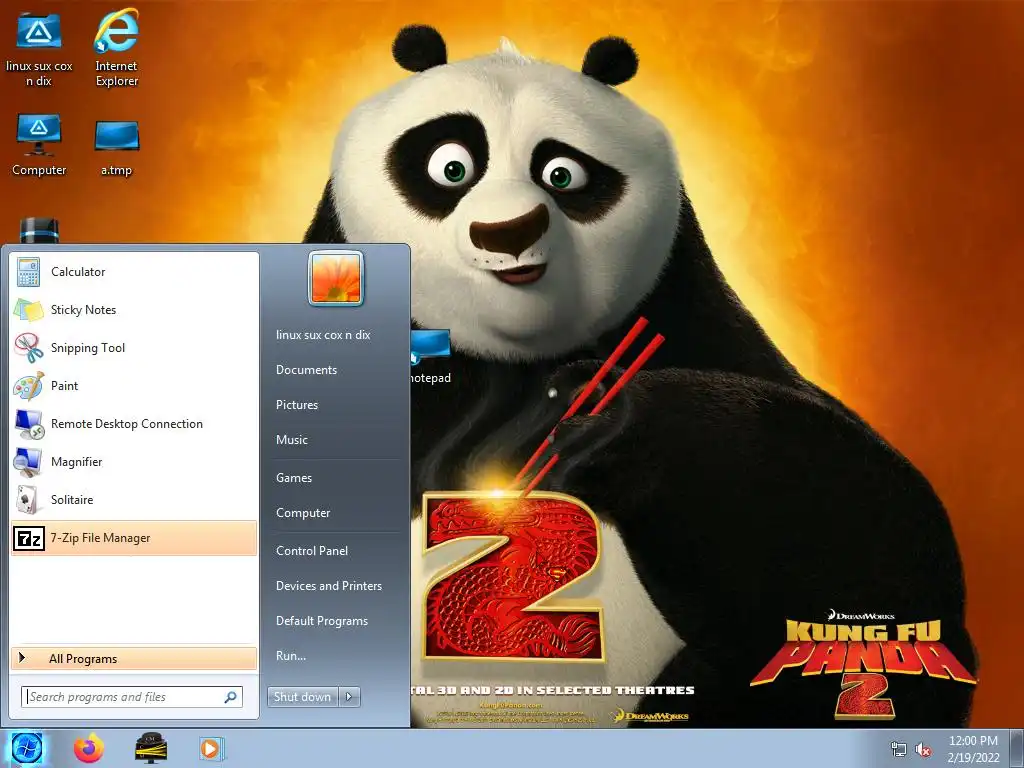
Task: Click the muted volume tray icon
Action: [x=923, y=749]
